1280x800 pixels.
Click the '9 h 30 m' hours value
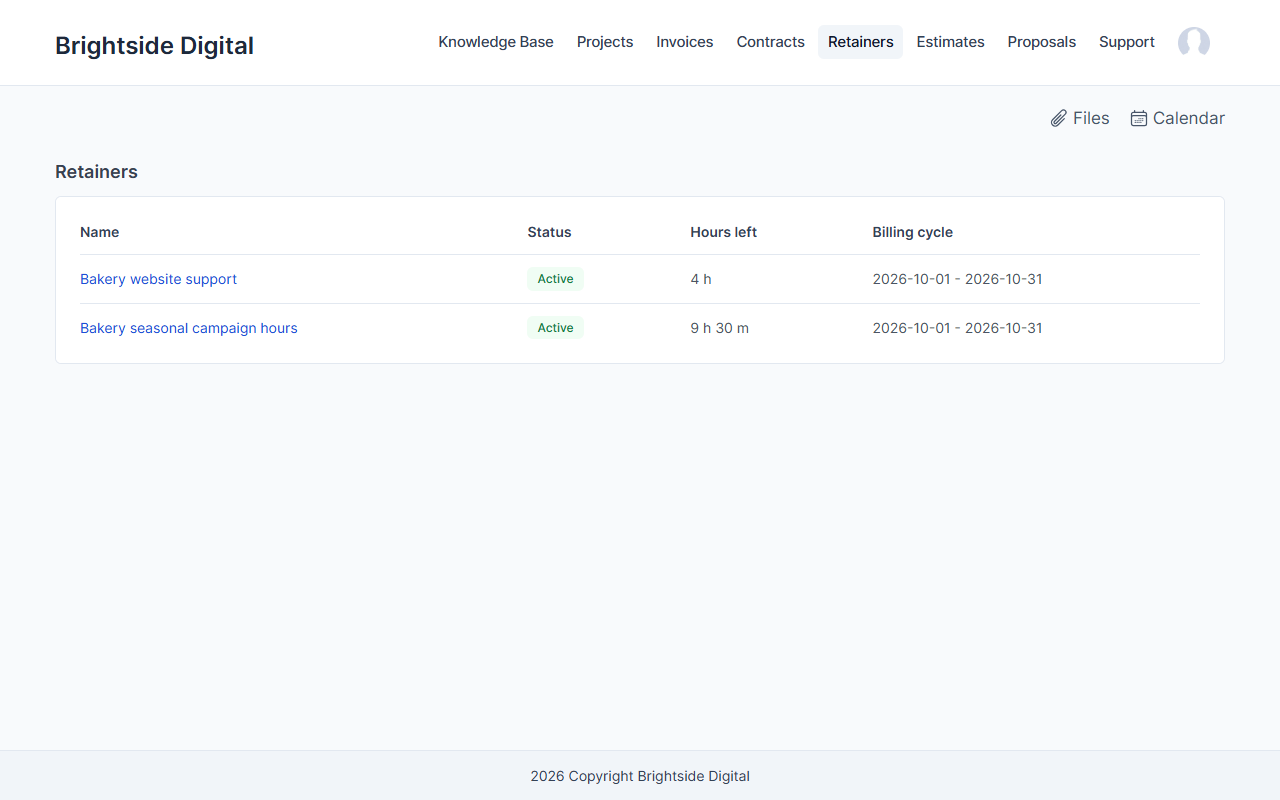coord(719,328)
